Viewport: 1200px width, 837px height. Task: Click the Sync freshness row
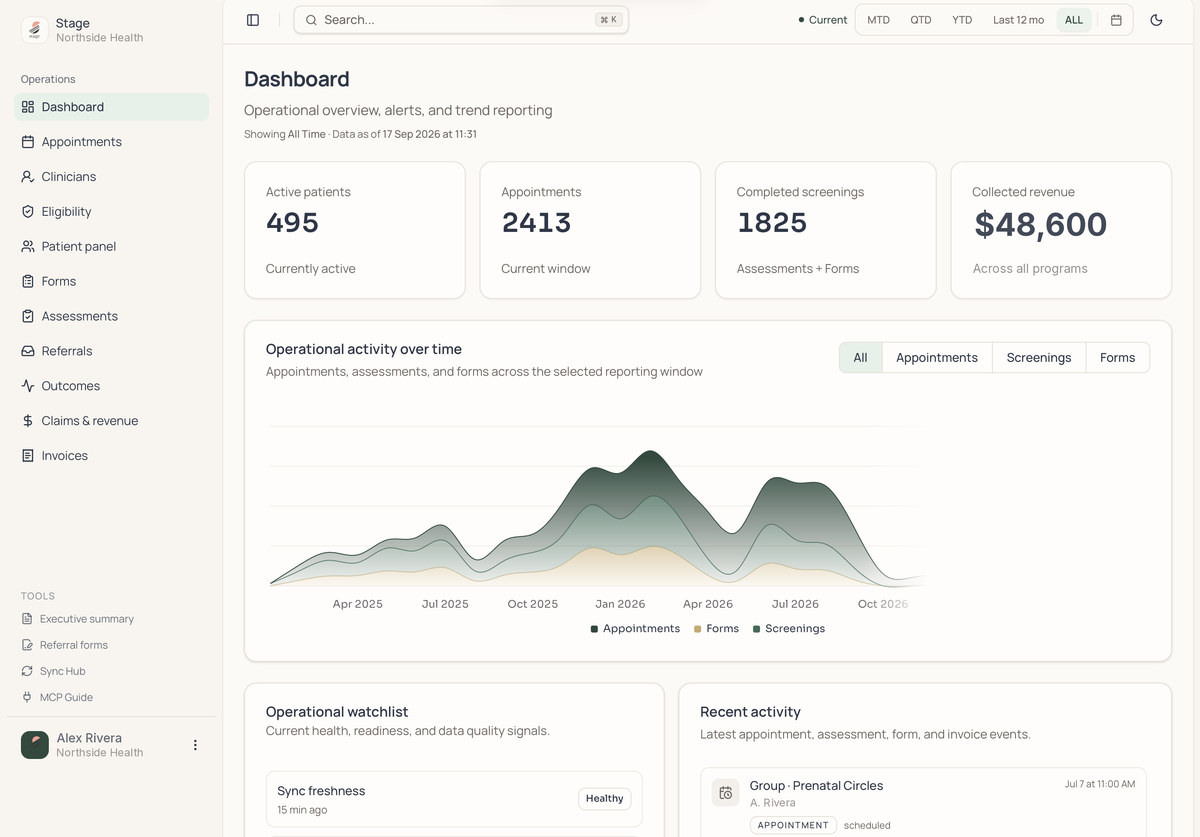pos(454,799)
